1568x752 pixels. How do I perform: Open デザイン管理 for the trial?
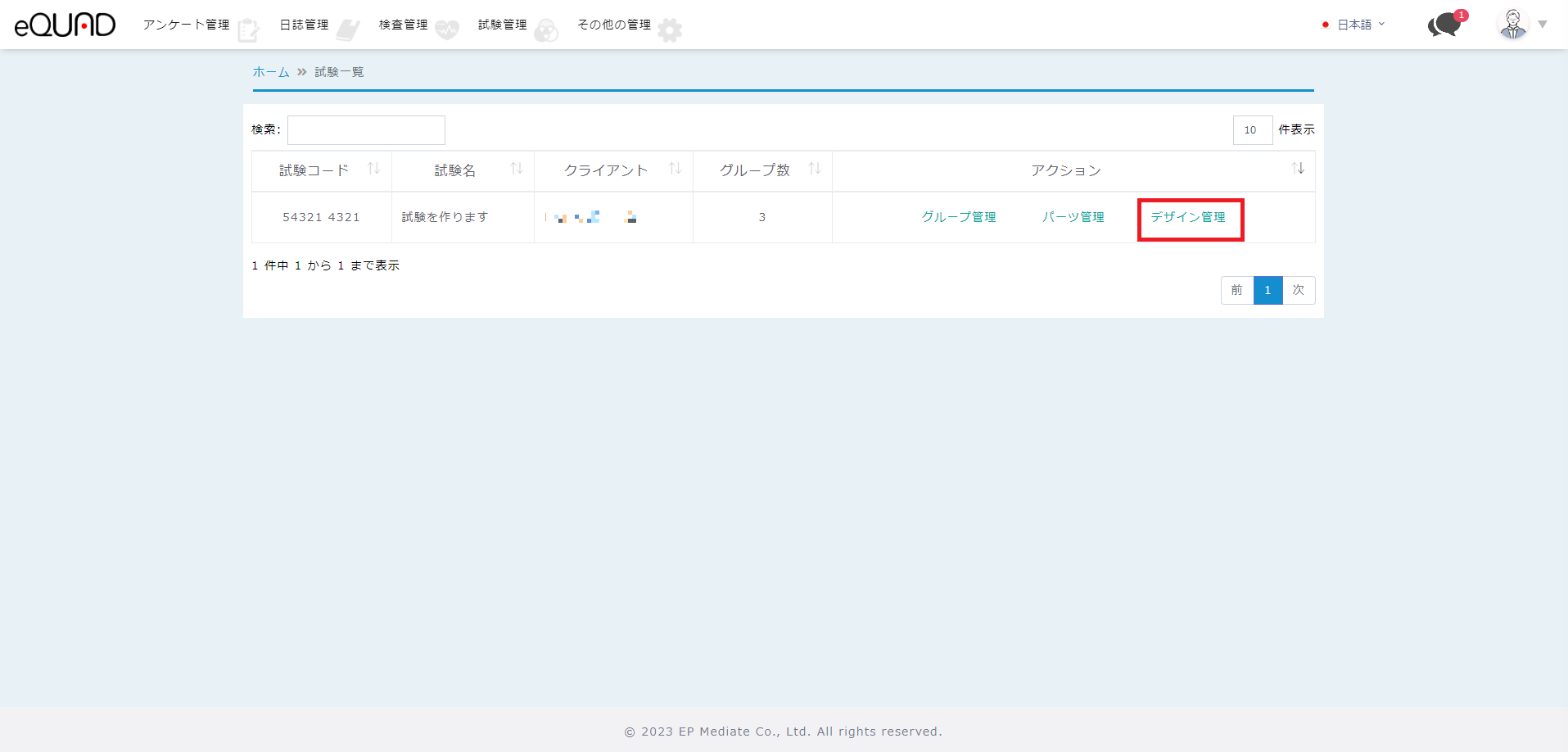point(1188,217)
